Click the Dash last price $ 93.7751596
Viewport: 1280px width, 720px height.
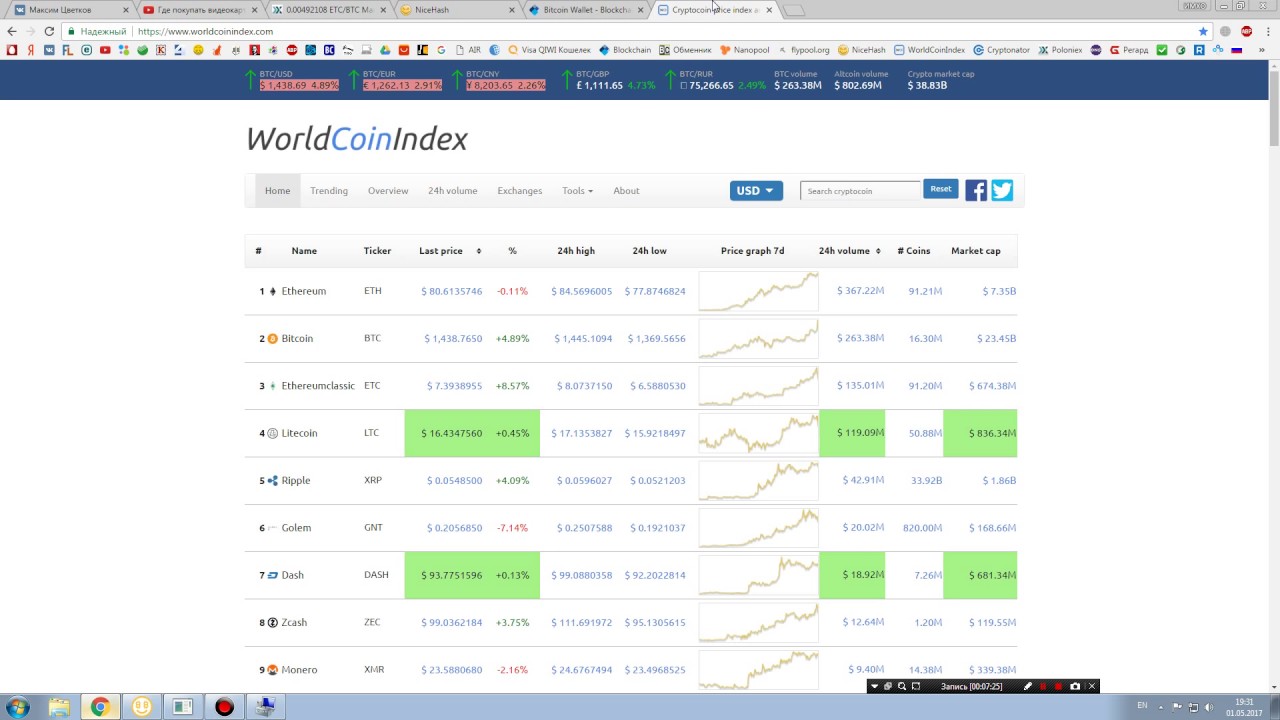[x=451, y=575]
